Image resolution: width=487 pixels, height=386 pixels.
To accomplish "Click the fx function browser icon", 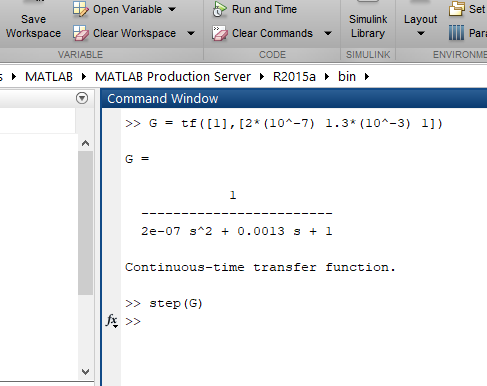I will coord(112,321).
